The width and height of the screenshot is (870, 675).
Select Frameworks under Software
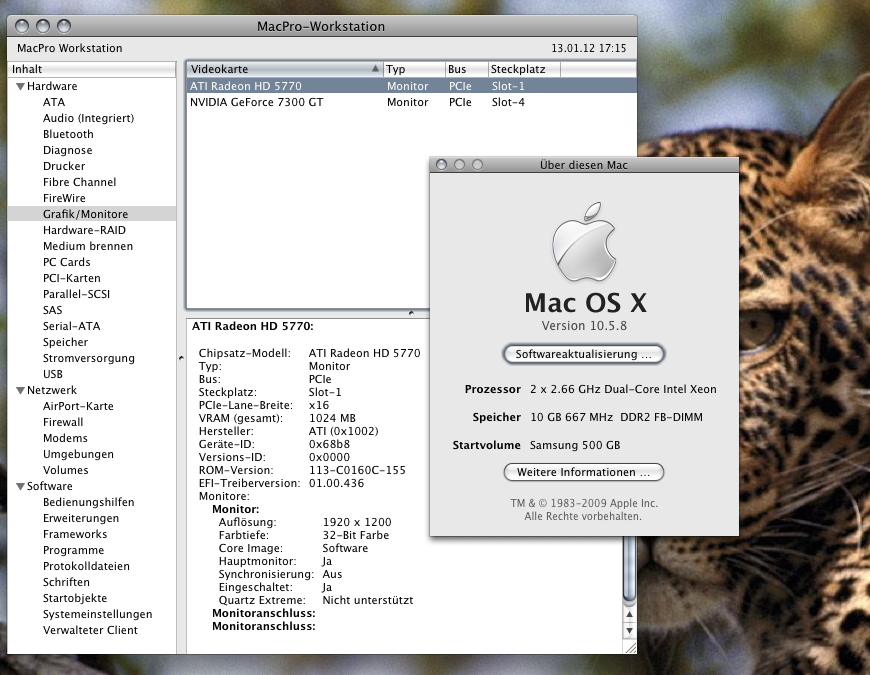[x=75, y=534]
